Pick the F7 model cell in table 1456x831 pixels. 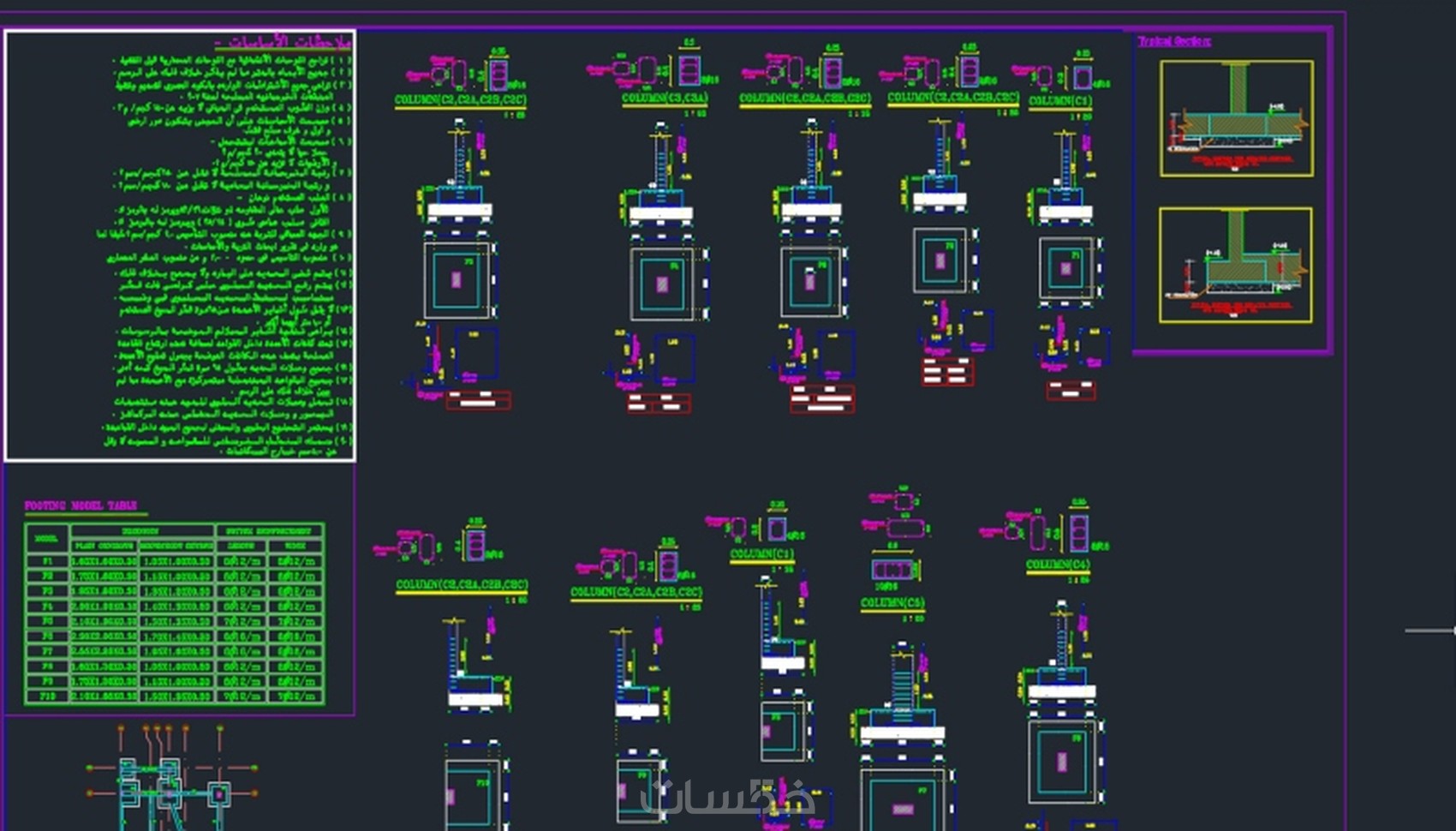(x=47, y=651)
